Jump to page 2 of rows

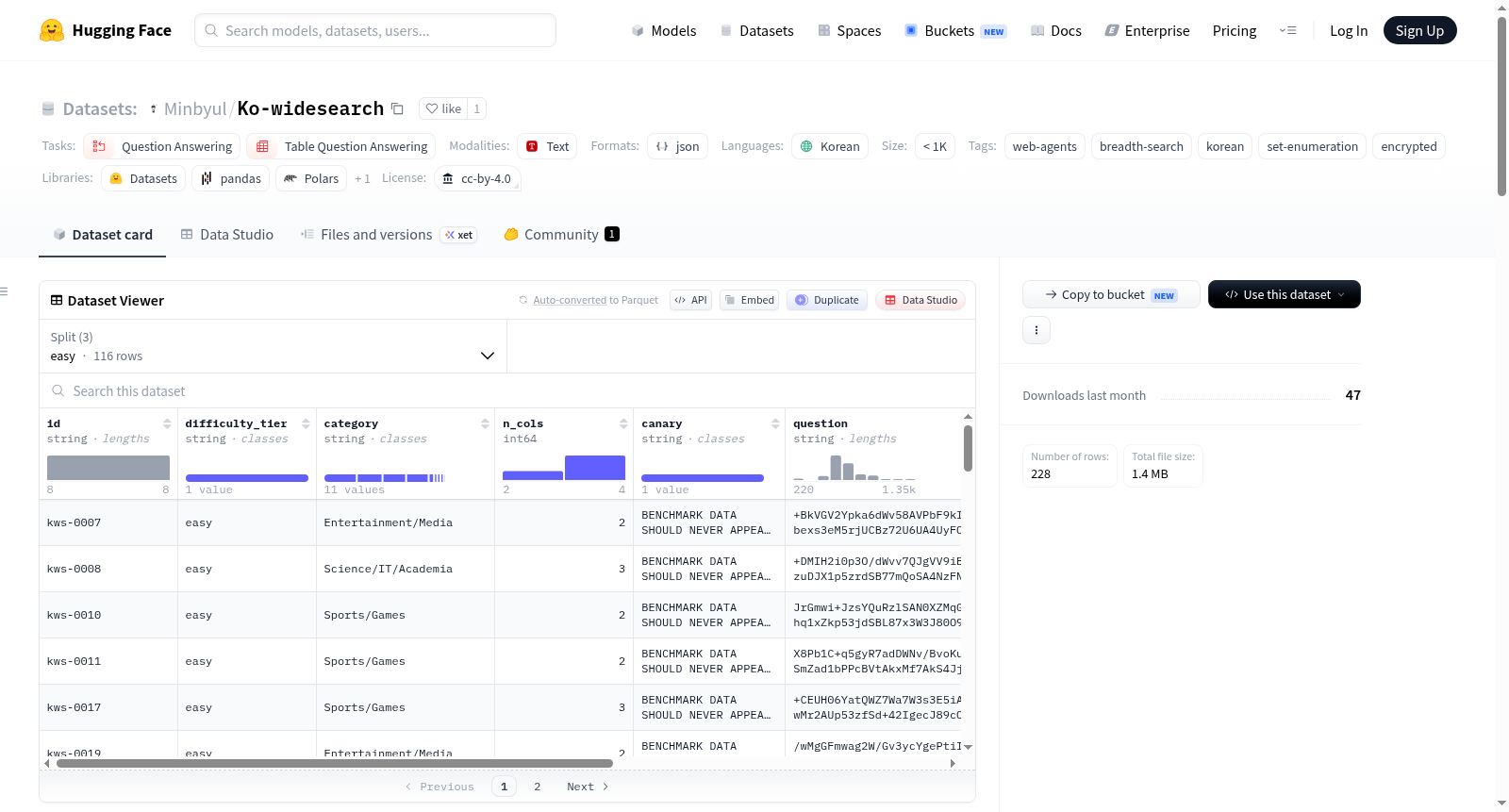(538, 787)
